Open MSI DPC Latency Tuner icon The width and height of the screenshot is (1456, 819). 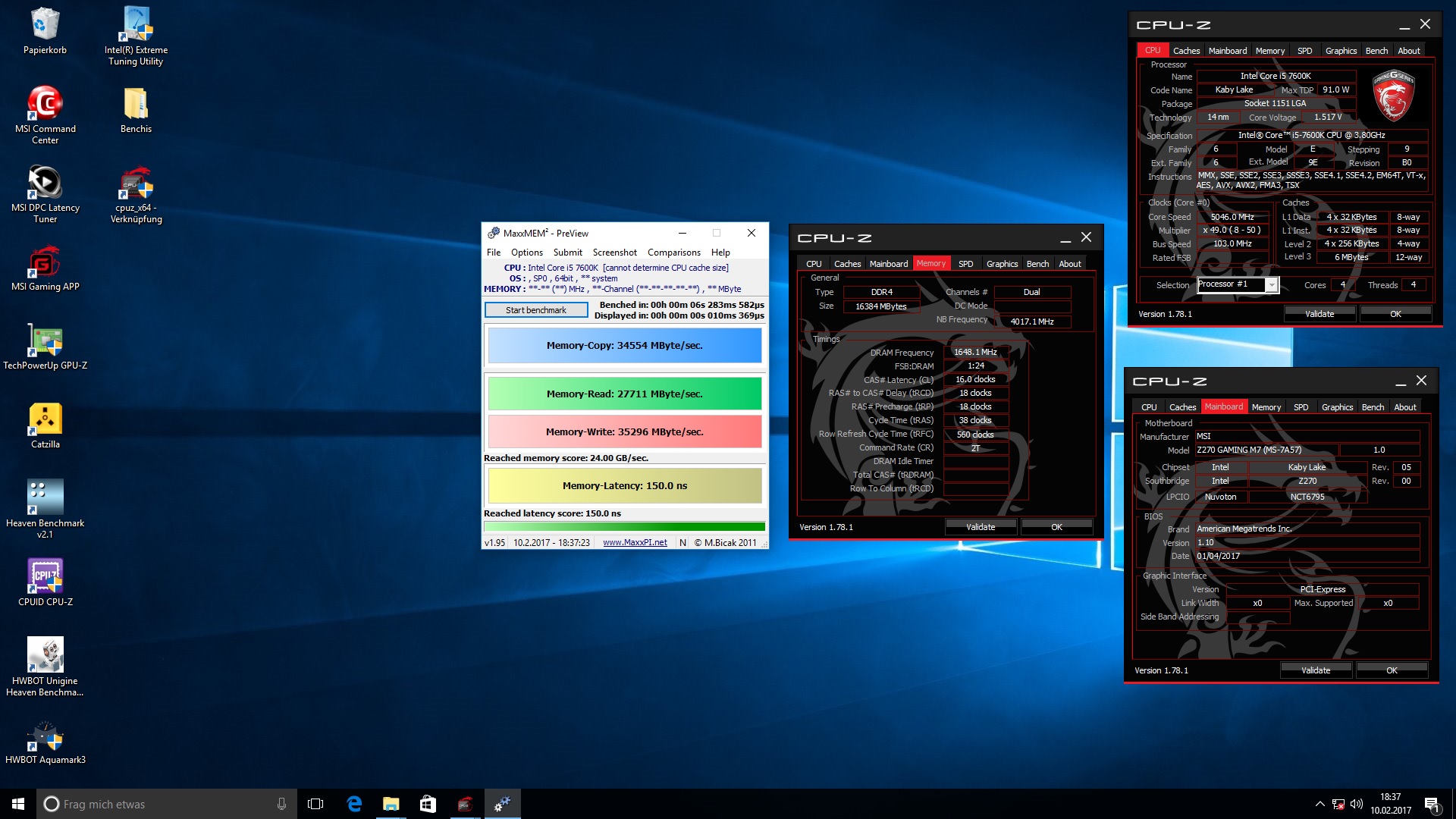click(x=45, y=194)
